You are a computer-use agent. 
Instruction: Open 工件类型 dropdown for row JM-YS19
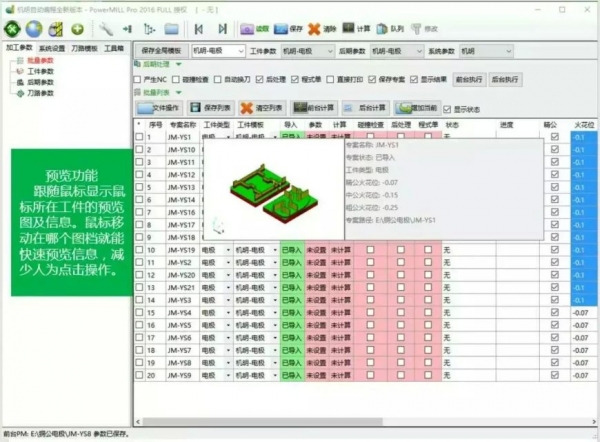(228, 250)
